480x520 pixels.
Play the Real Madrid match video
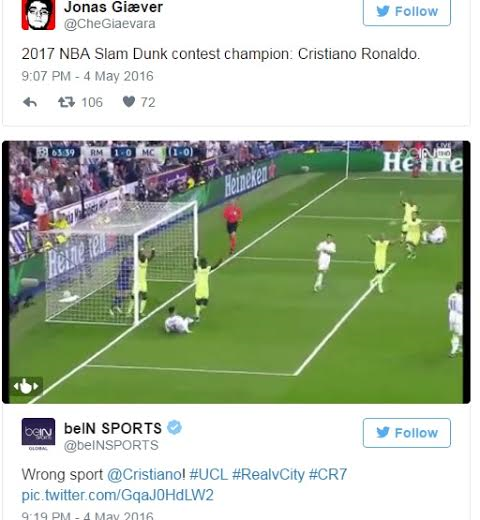pos(236,272)
